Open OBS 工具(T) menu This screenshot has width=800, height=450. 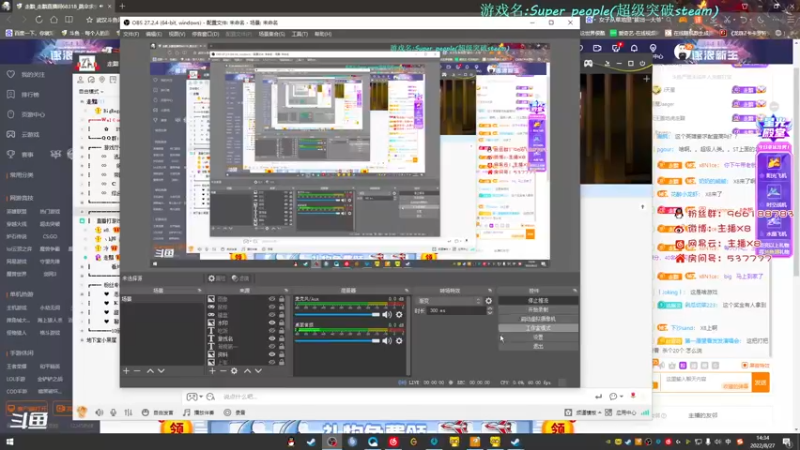299,34
